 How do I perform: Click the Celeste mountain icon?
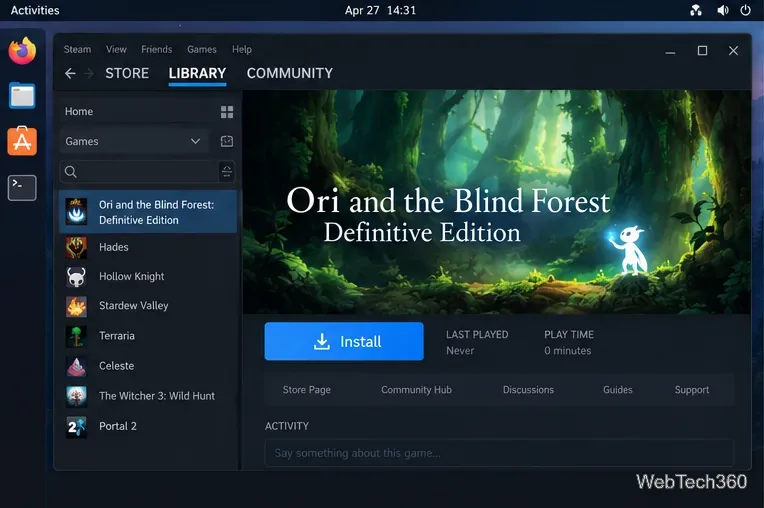point(76,367)
